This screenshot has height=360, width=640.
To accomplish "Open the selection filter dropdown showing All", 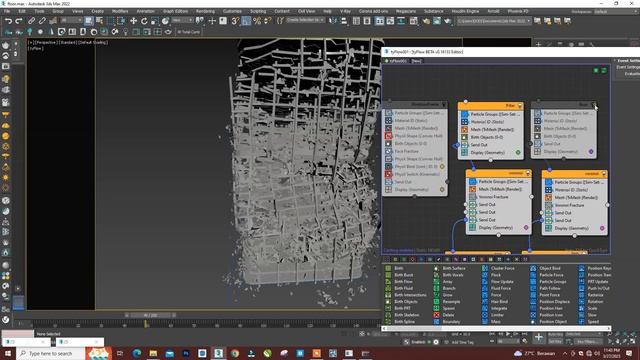I will pos(71,20).
